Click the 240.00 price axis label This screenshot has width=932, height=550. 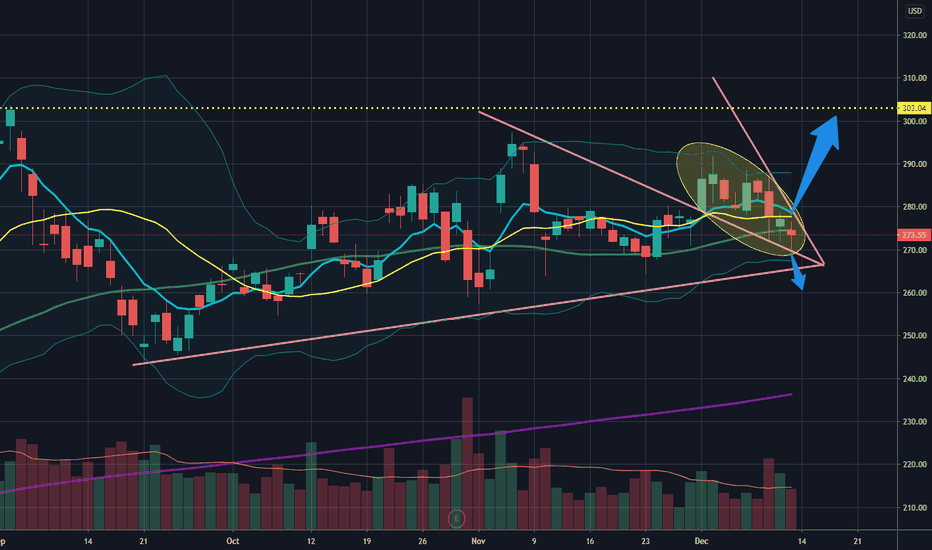(914, 379)
